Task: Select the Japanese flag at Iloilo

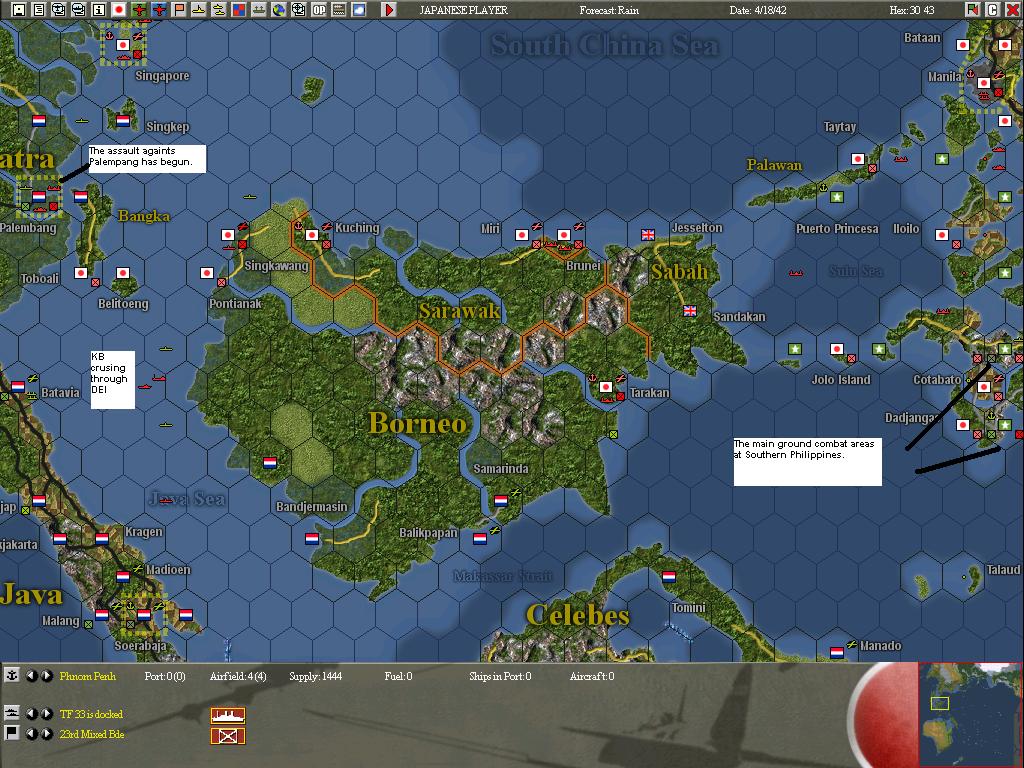Action: tap(942, 234)
